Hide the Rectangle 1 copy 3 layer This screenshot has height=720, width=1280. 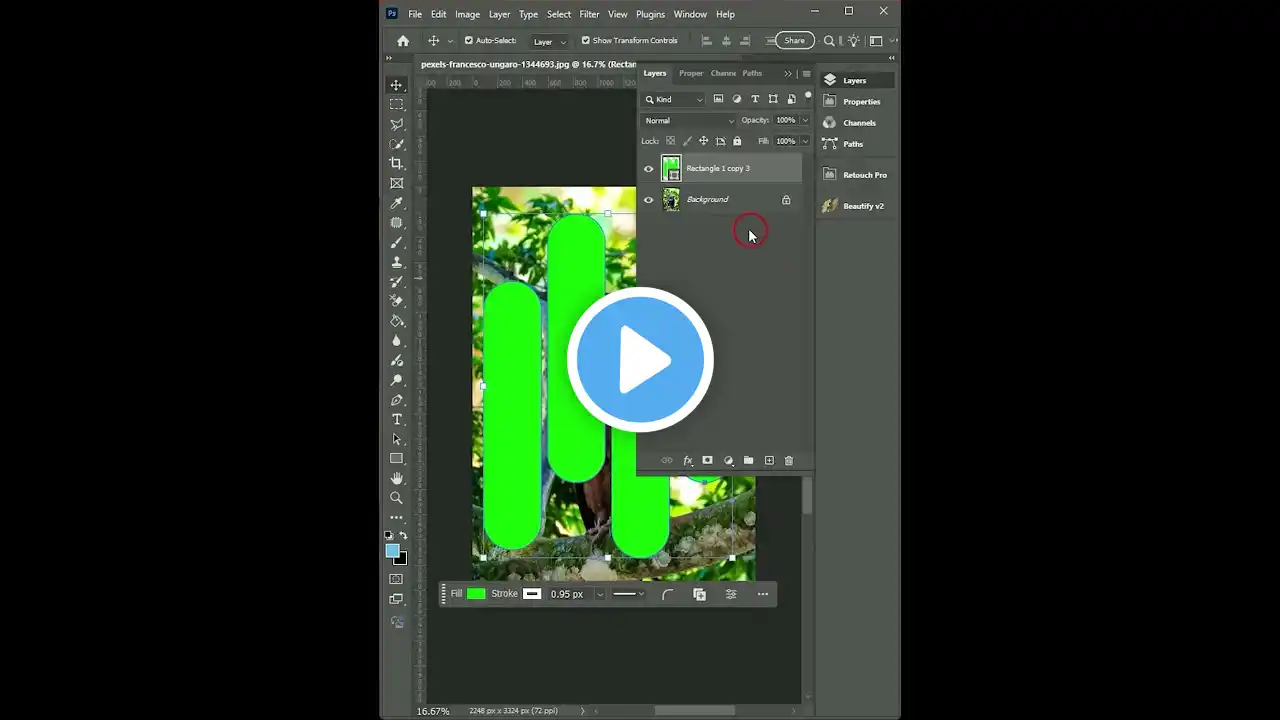[x=648, y=168]
